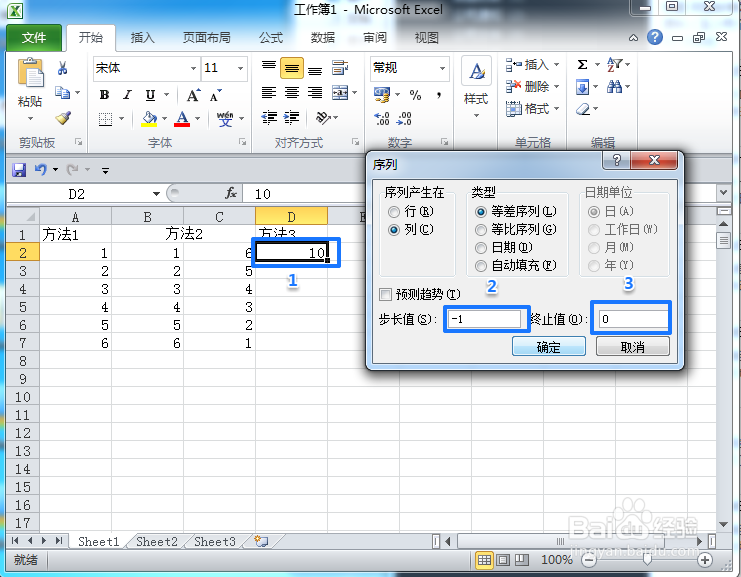This screenshot has height=577, width=741.
Task: Select 行(R) rows radio option
Action: tap(393, 211)
